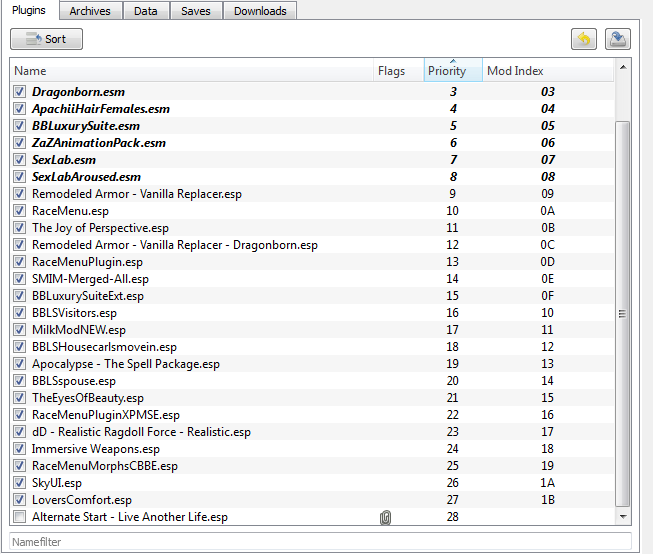Screen dimensions: 658x554
Task: Click priority value 3 of Dragonborn.esm
Action: point(453,91)
